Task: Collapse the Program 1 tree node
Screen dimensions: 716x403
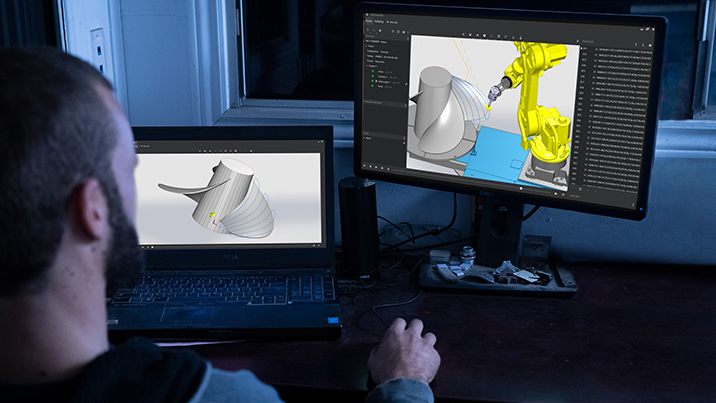Action: [367, 66]
